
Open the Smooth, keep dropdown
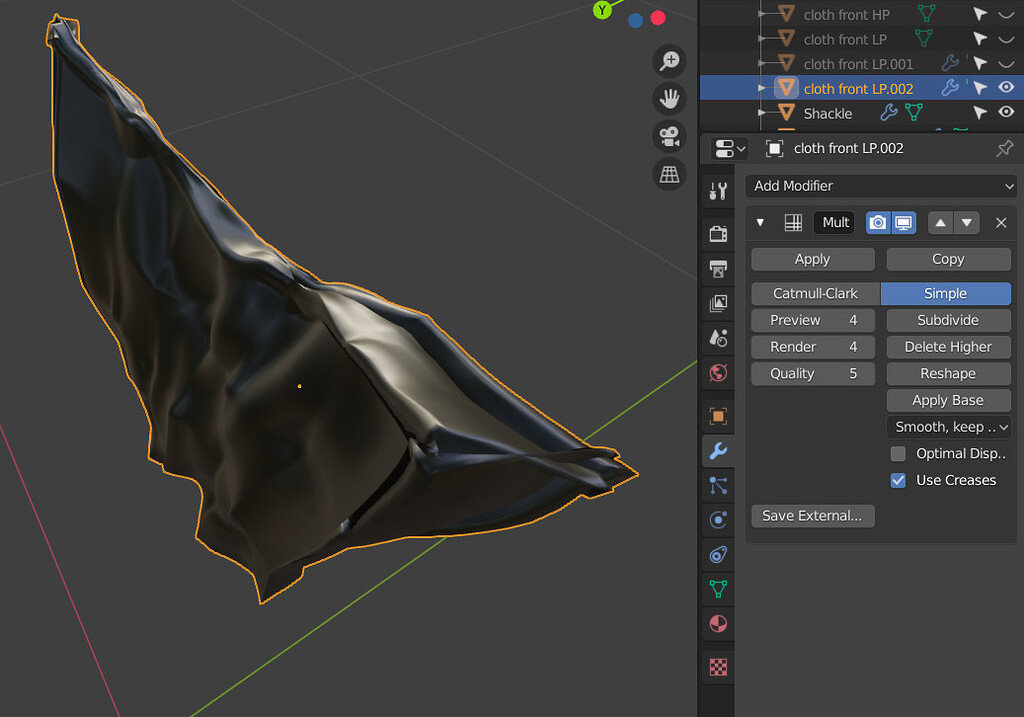948,426
